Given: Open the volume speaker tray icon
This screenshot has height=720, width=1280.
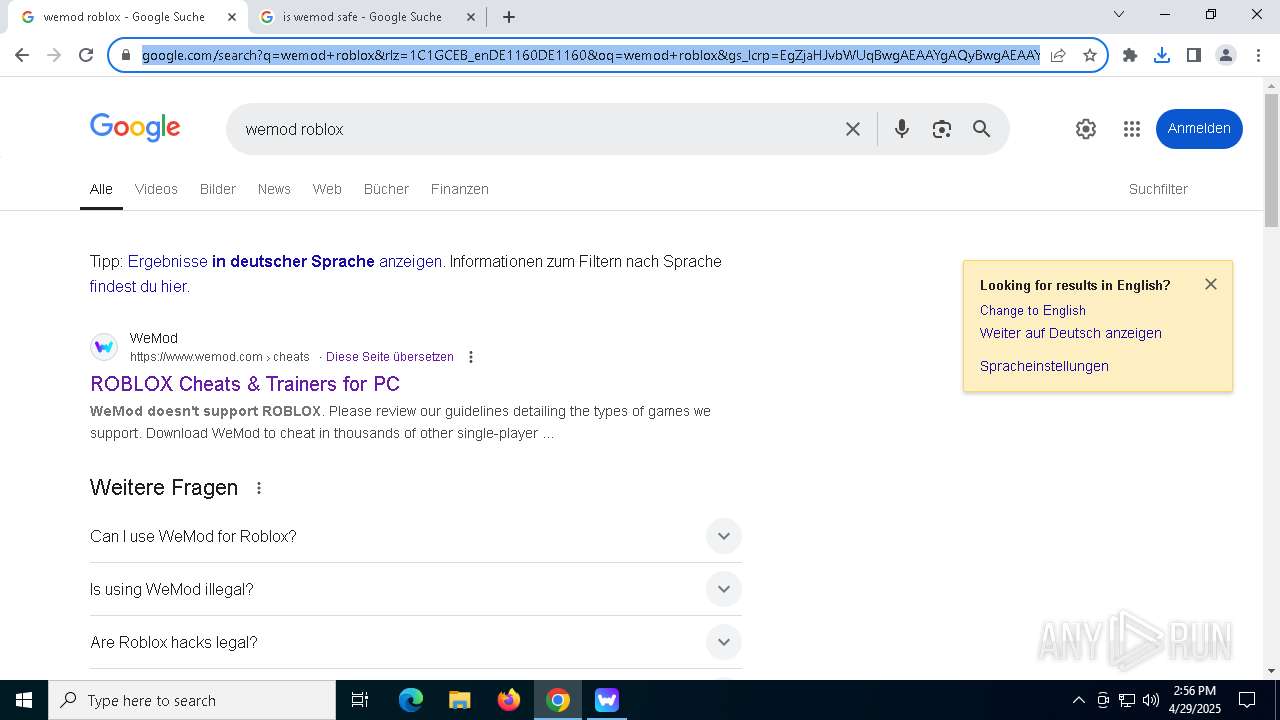Looking at the screenshot, I should (x=1151, y=700).
